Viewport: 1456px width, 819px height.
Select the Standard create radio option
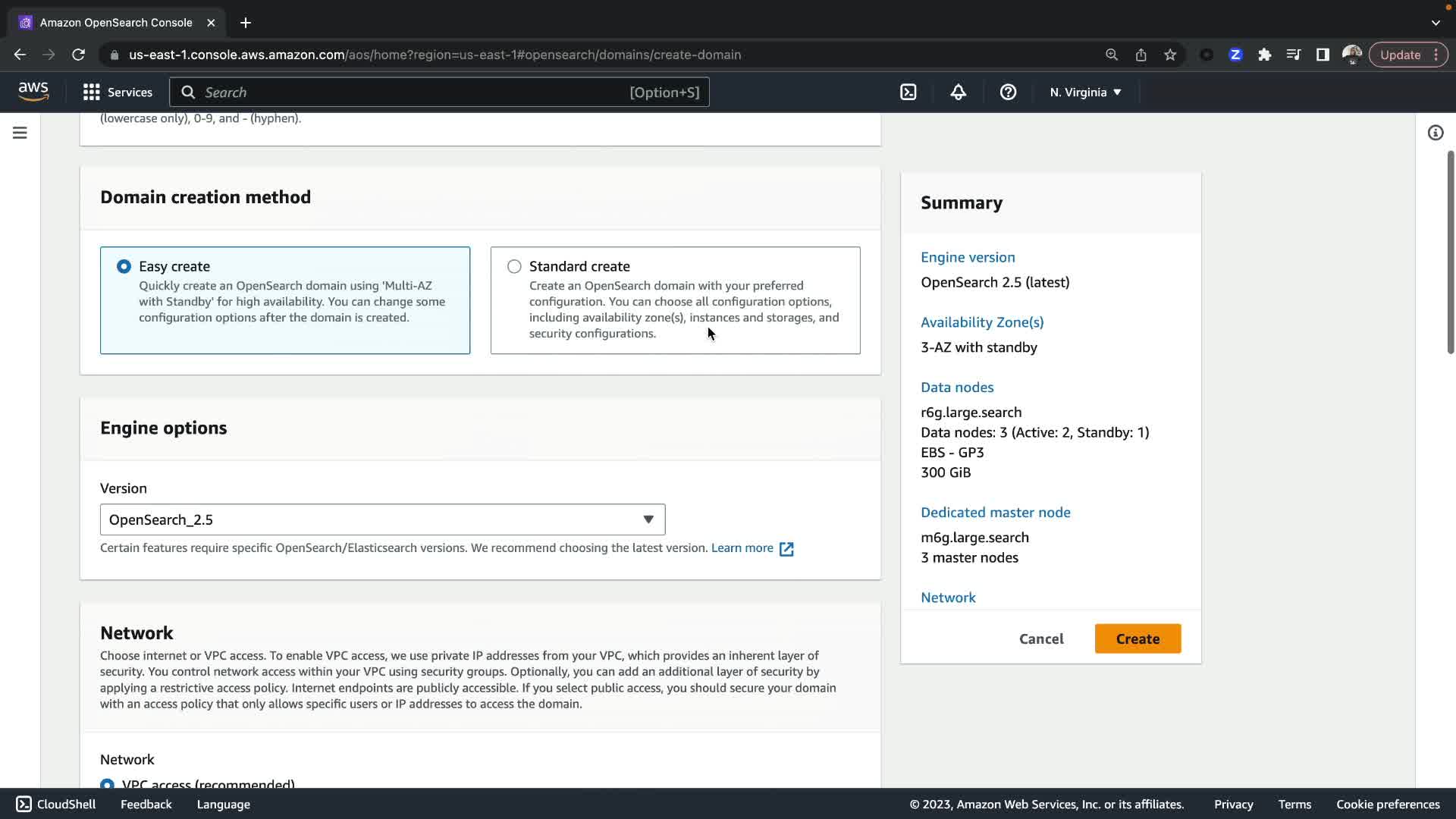(514, 267)
